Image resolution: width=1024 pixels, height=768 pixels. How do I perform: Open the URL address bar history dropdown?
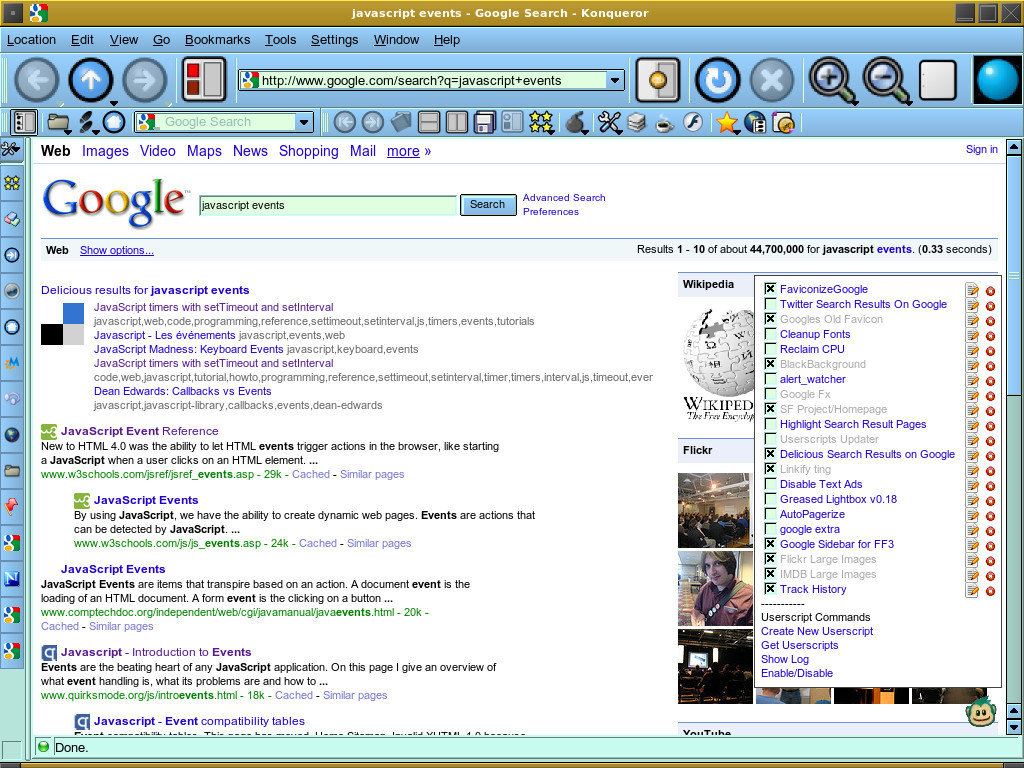615,80
